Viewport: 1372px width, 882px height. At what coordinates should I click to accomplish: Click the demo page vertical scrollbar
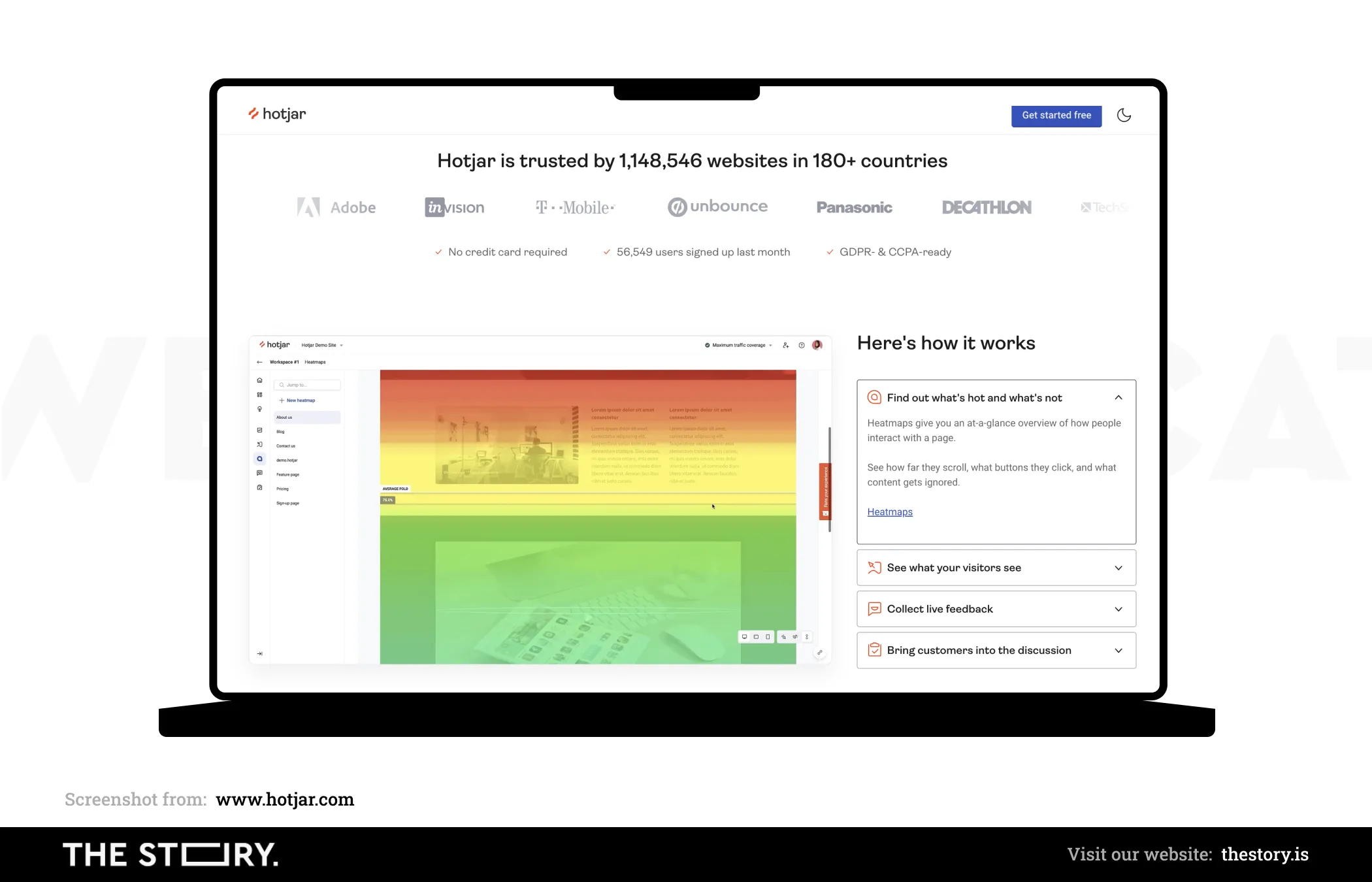click(830, 480)
